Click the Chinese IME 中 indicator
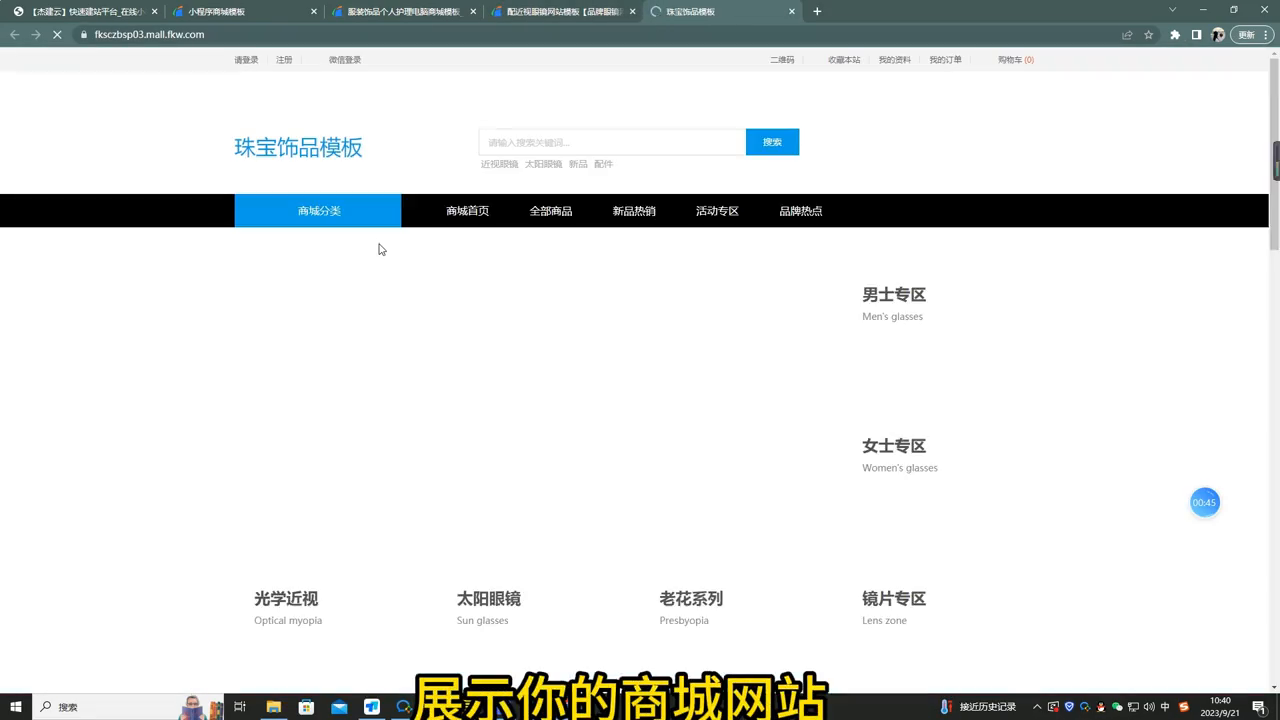Image resolution: width=1280 pixels, height=720 pixels. click(x=1164, y=707)
